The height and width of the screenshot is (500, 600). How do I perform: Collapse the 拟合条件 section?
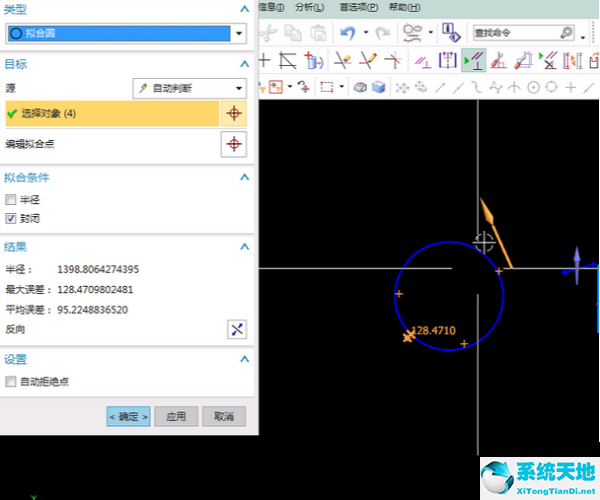(x=245, y=177)
